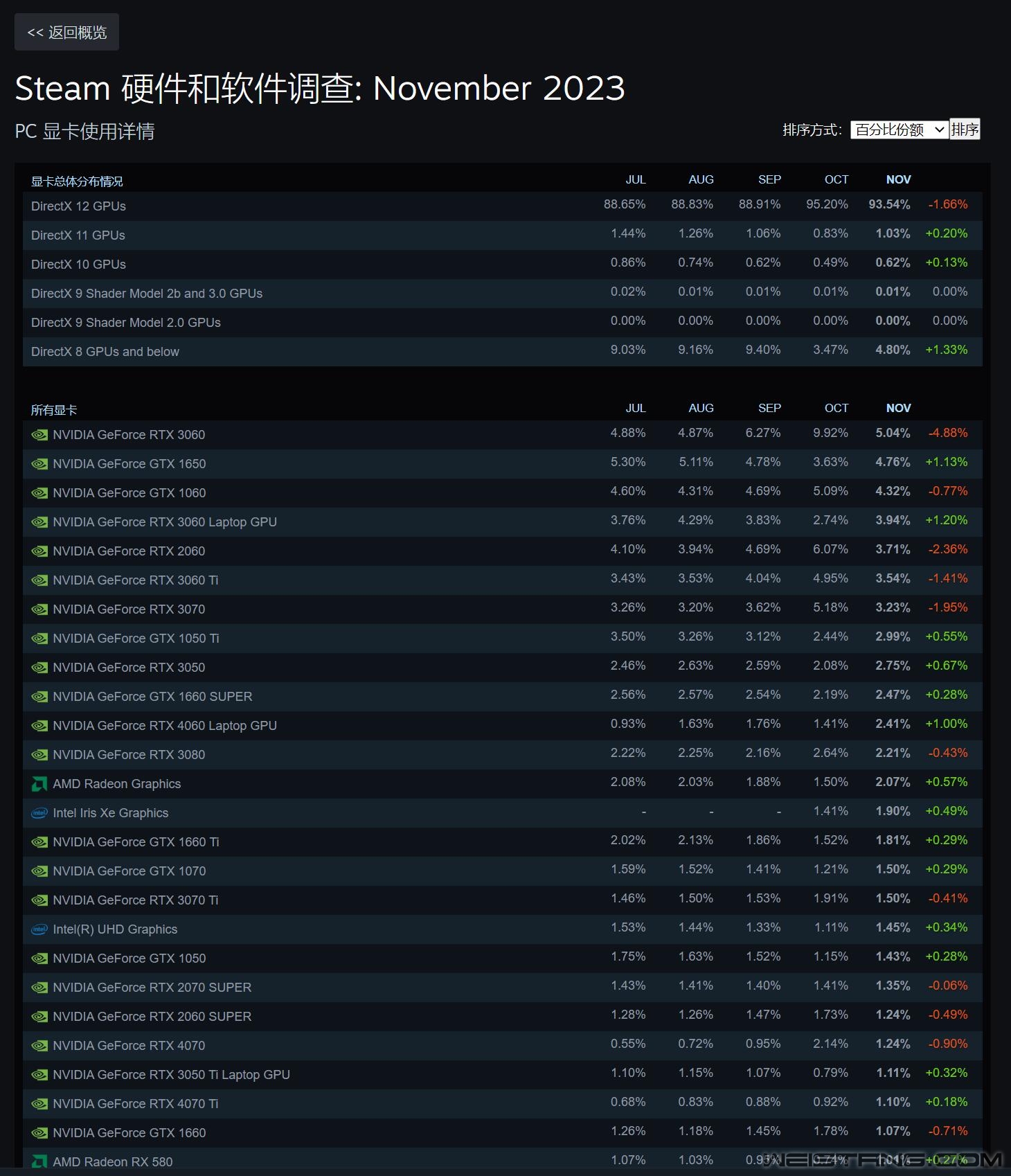Click Intel icon beside Iris Xe Graphics
Viewport: 1011px width, 1176px height.
[39, 813]
